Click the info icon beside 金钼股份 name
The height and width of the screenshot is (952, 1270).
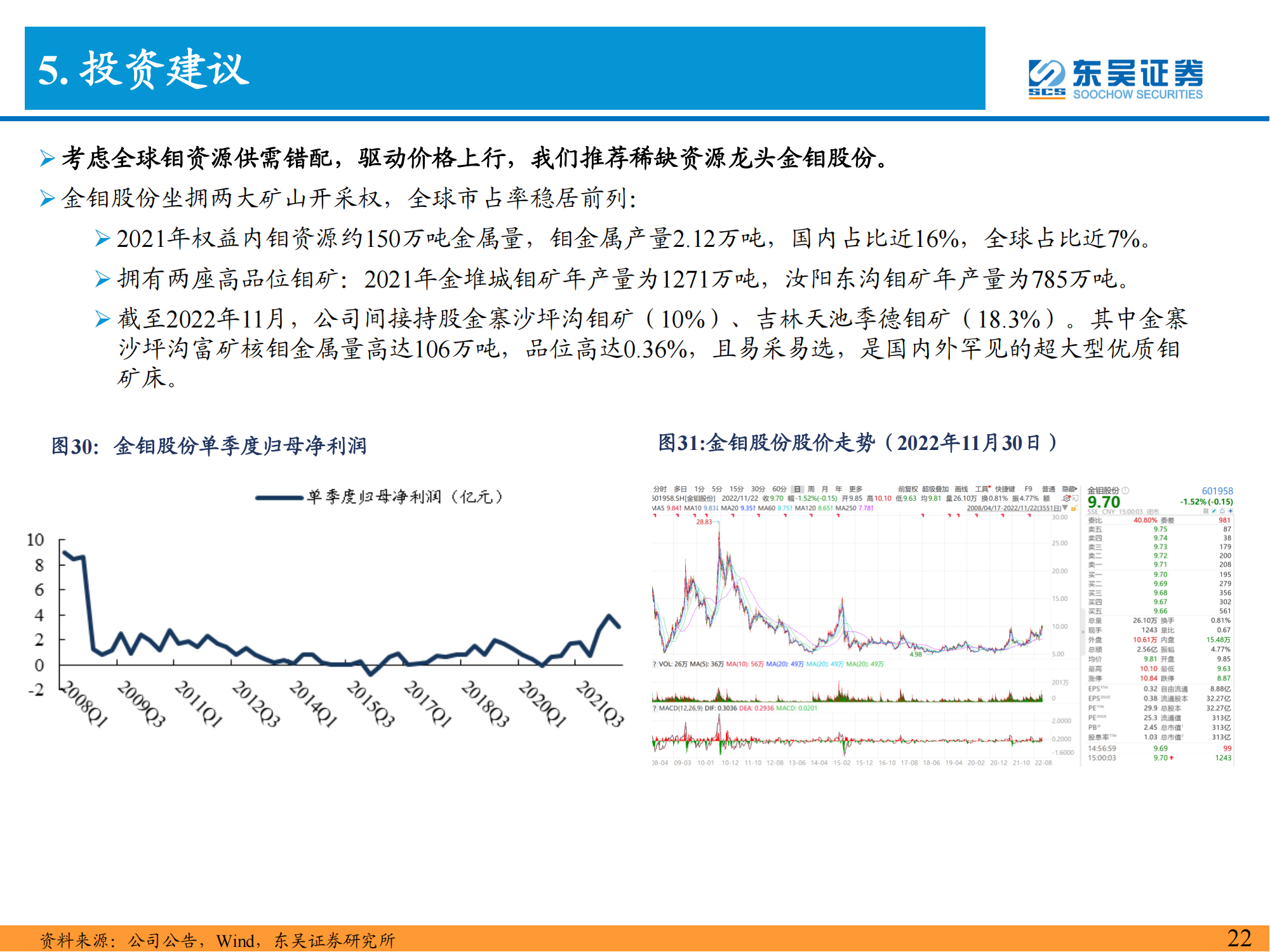1125,490
